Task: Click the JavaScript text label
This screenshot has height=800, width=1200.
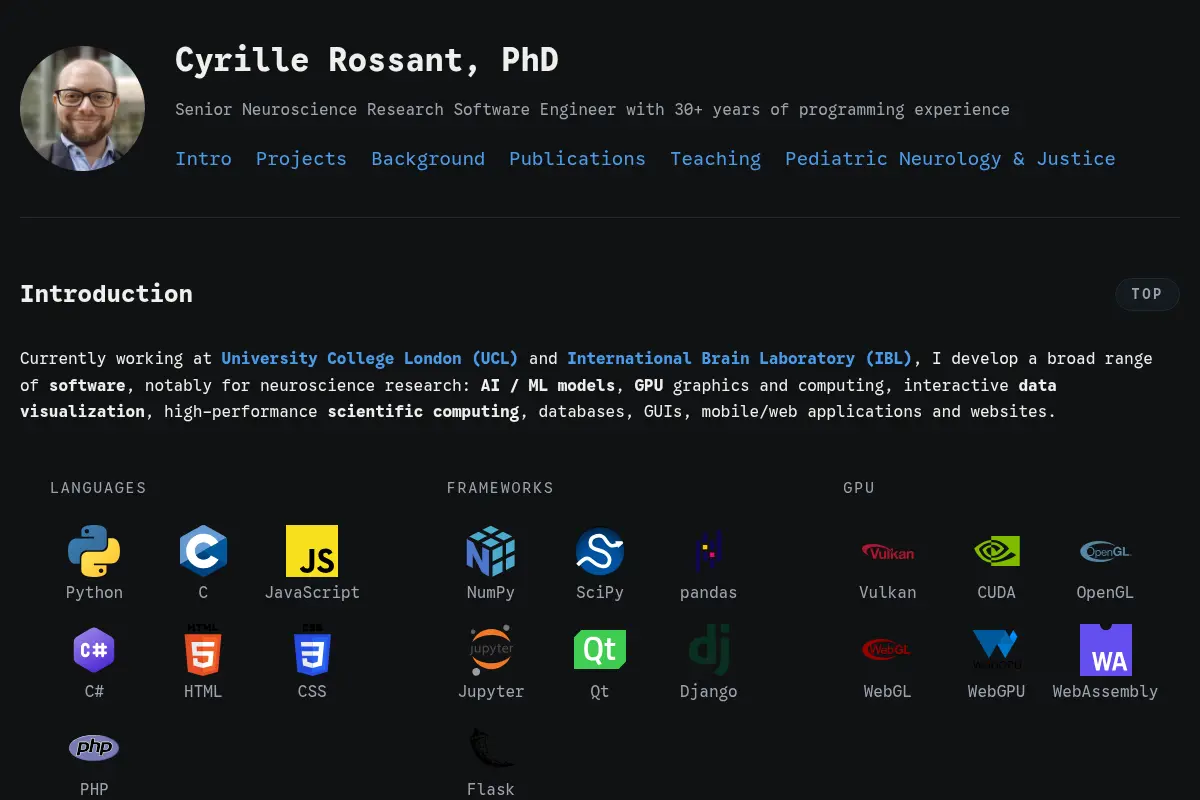Action: tap(312, 592)
